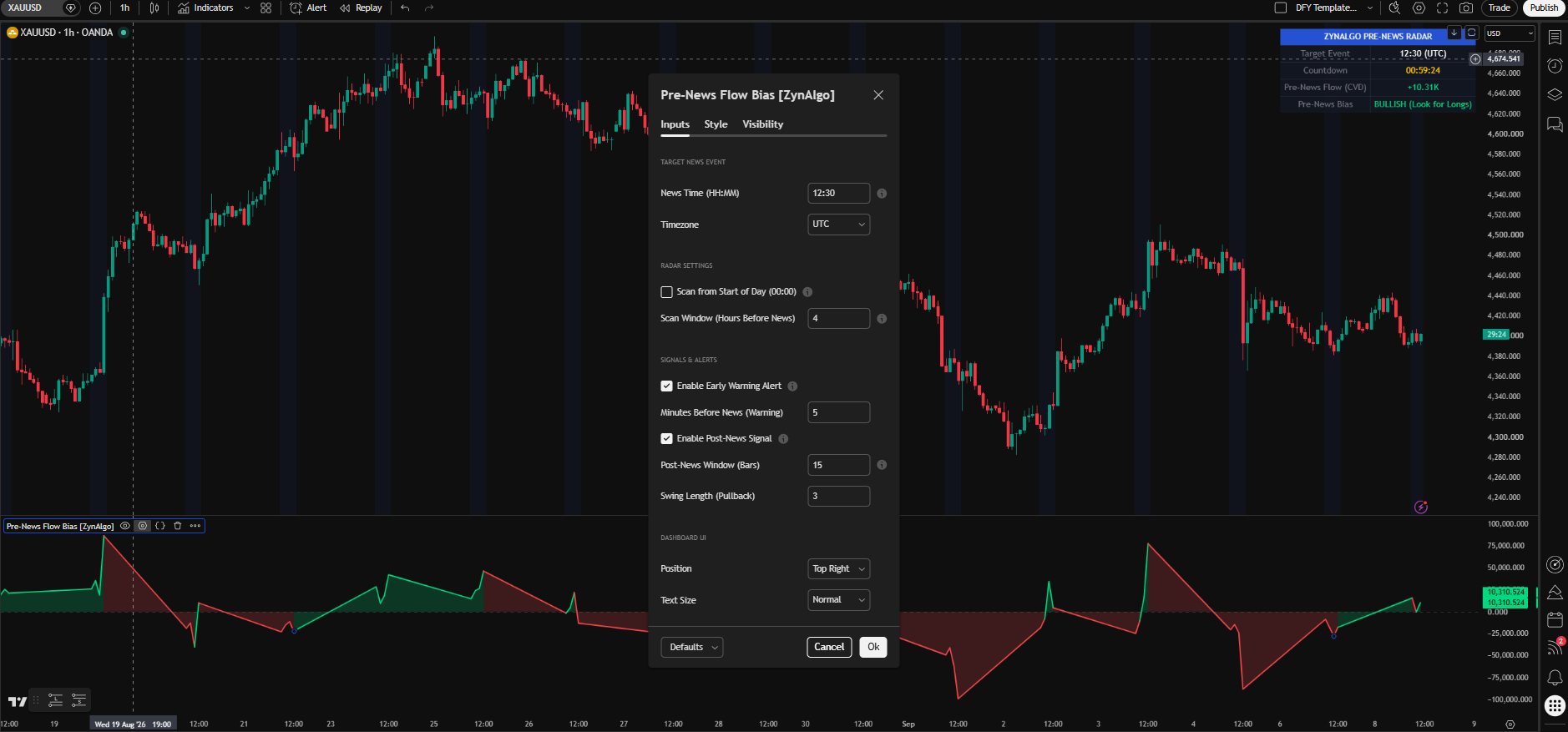Click the redo arrow icon
This screenshot has height=732, width=1568.
[429, 8]
